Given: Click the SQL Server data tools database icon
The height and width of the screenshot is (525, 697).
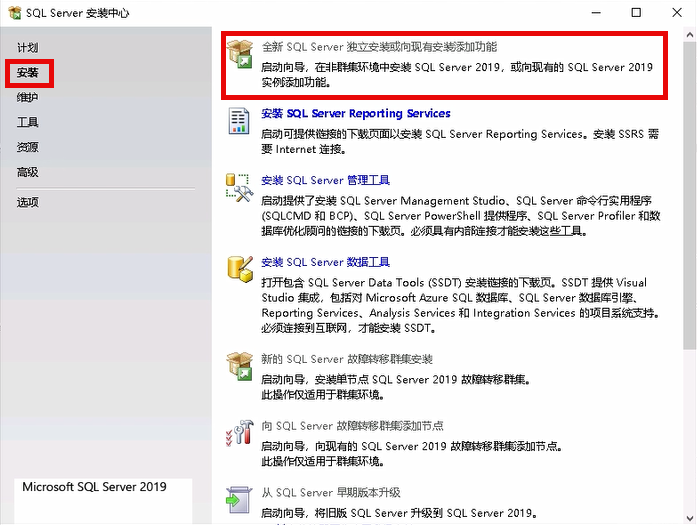Looking at the screenshot, I should pos(240,270).
